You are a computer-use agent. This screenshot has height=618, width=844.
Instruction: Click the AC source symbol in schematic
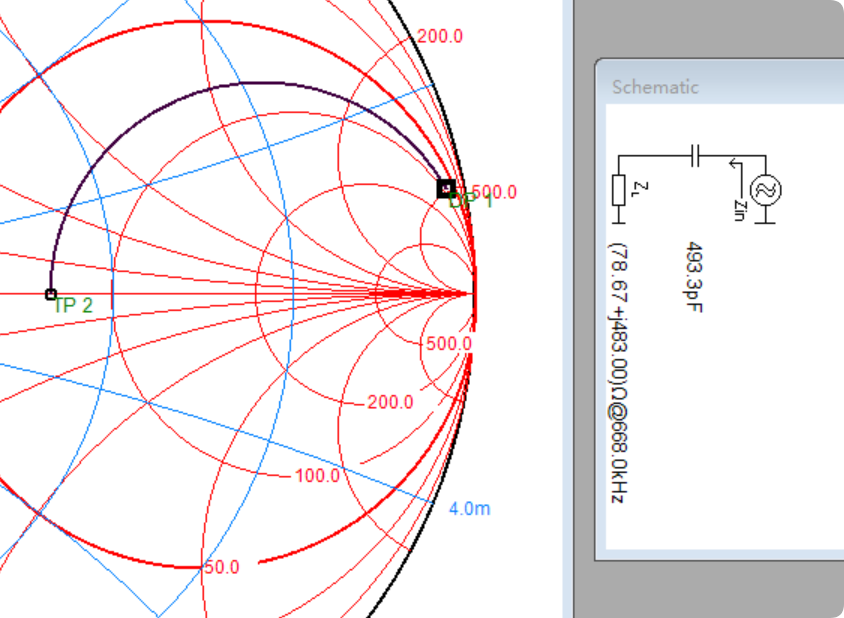pyautogui.click(x=765, y=189)
